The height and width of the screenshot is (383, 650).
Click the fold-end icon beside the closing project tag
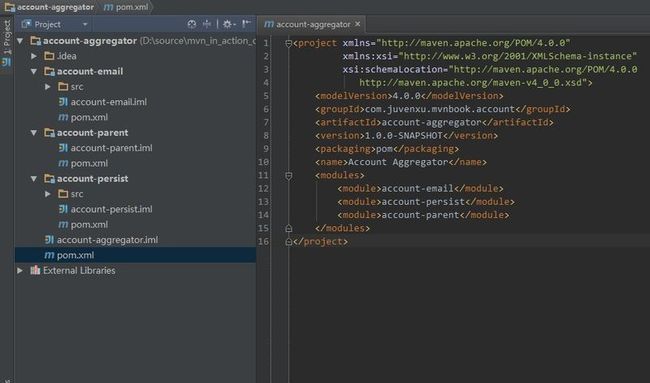pos(289,242)
